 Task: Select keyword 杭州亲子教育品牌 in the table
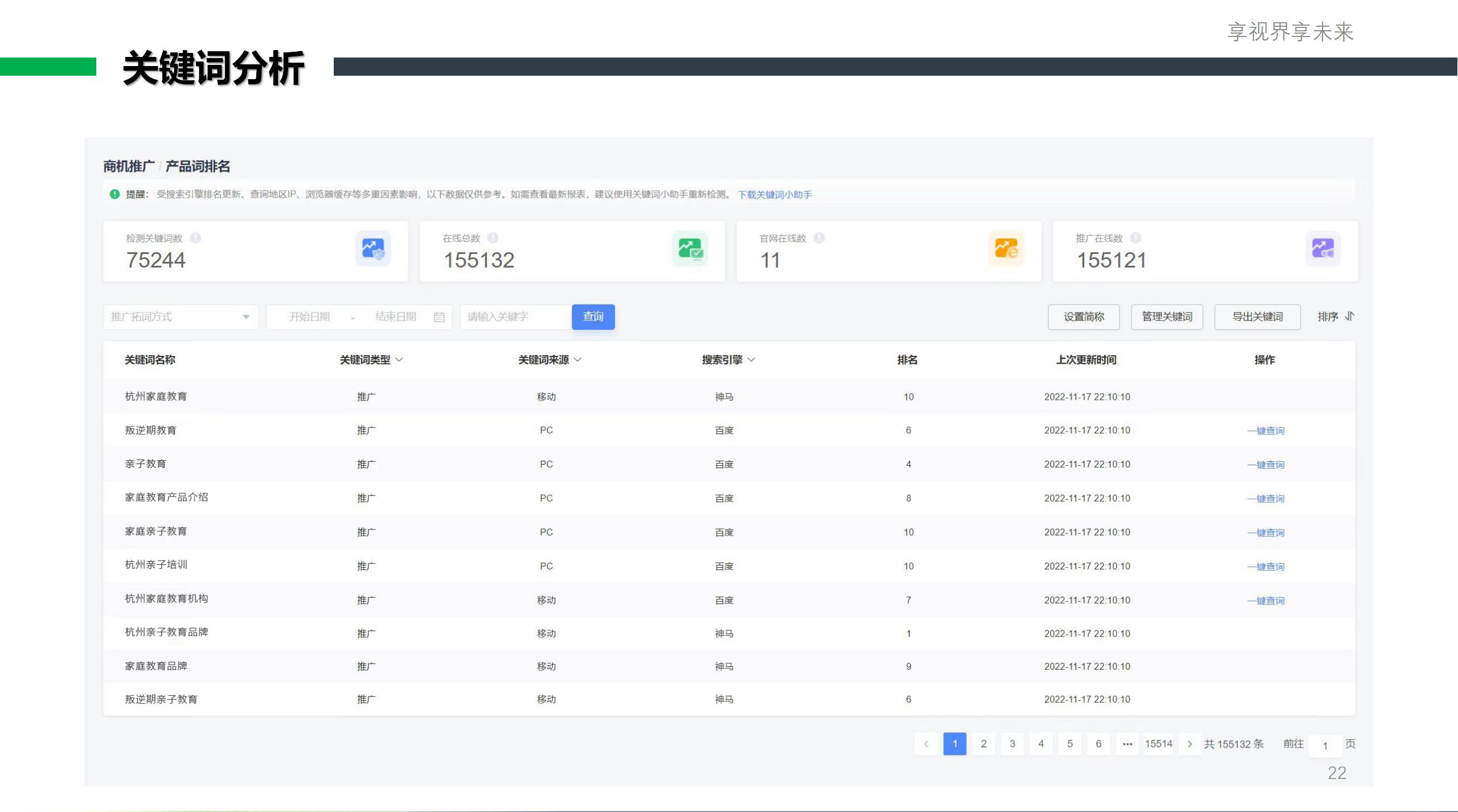click(x=166, y=632)
